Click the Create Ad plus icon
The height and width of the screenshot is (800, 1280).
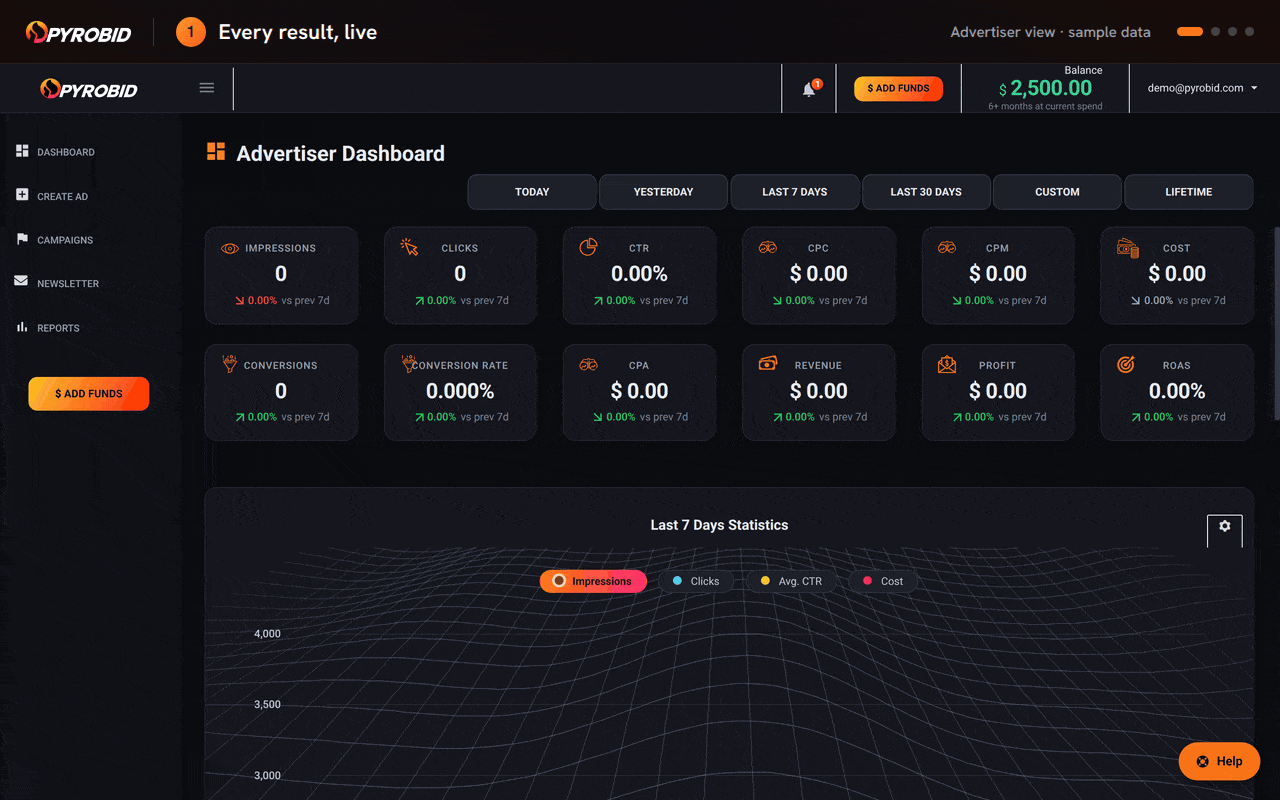(22, 195)
